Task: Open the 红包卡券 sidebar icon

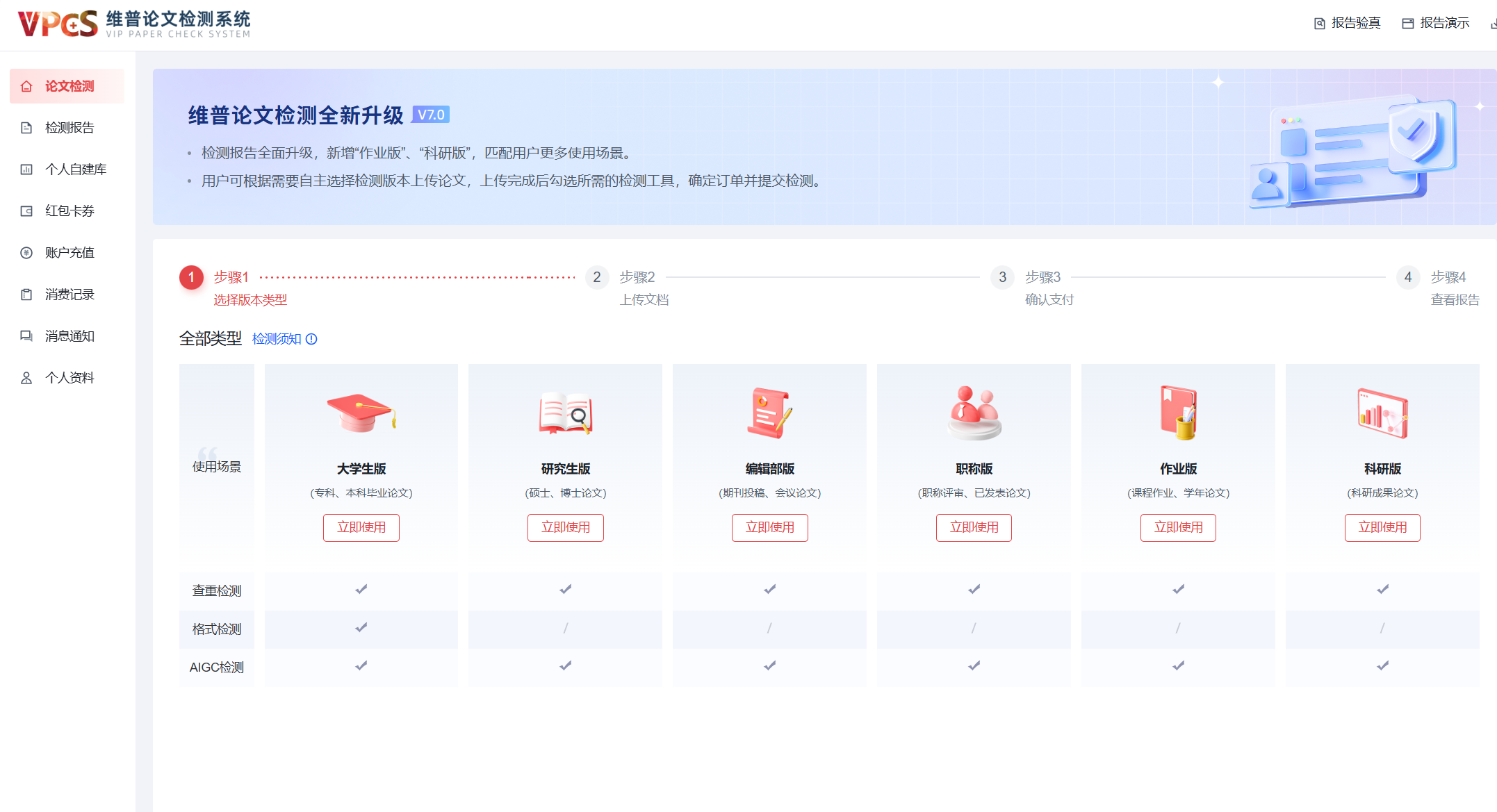Action: [x=26, y=210]
